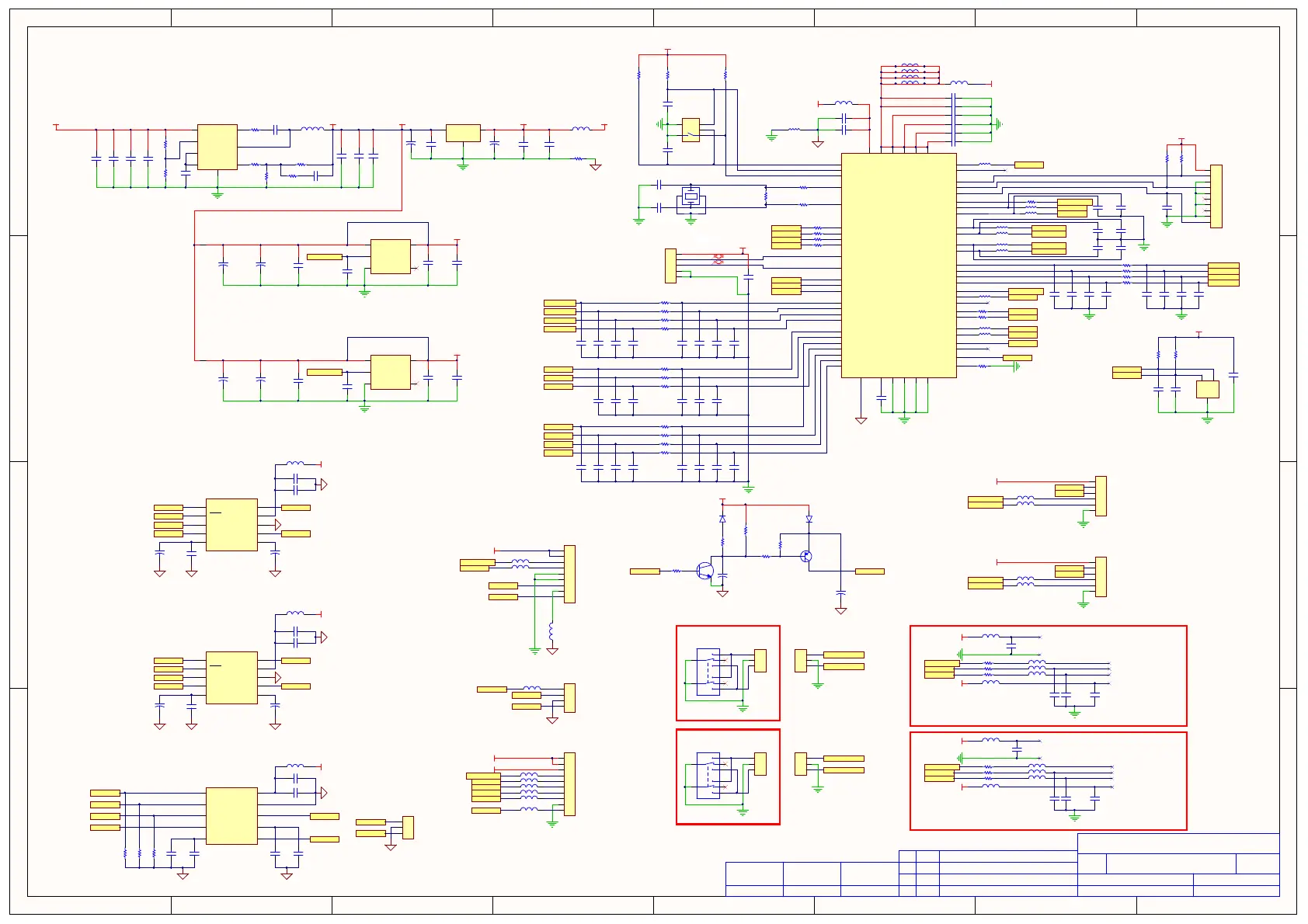Select the ground symbol under the central data bus

click(x=748, y=489)
